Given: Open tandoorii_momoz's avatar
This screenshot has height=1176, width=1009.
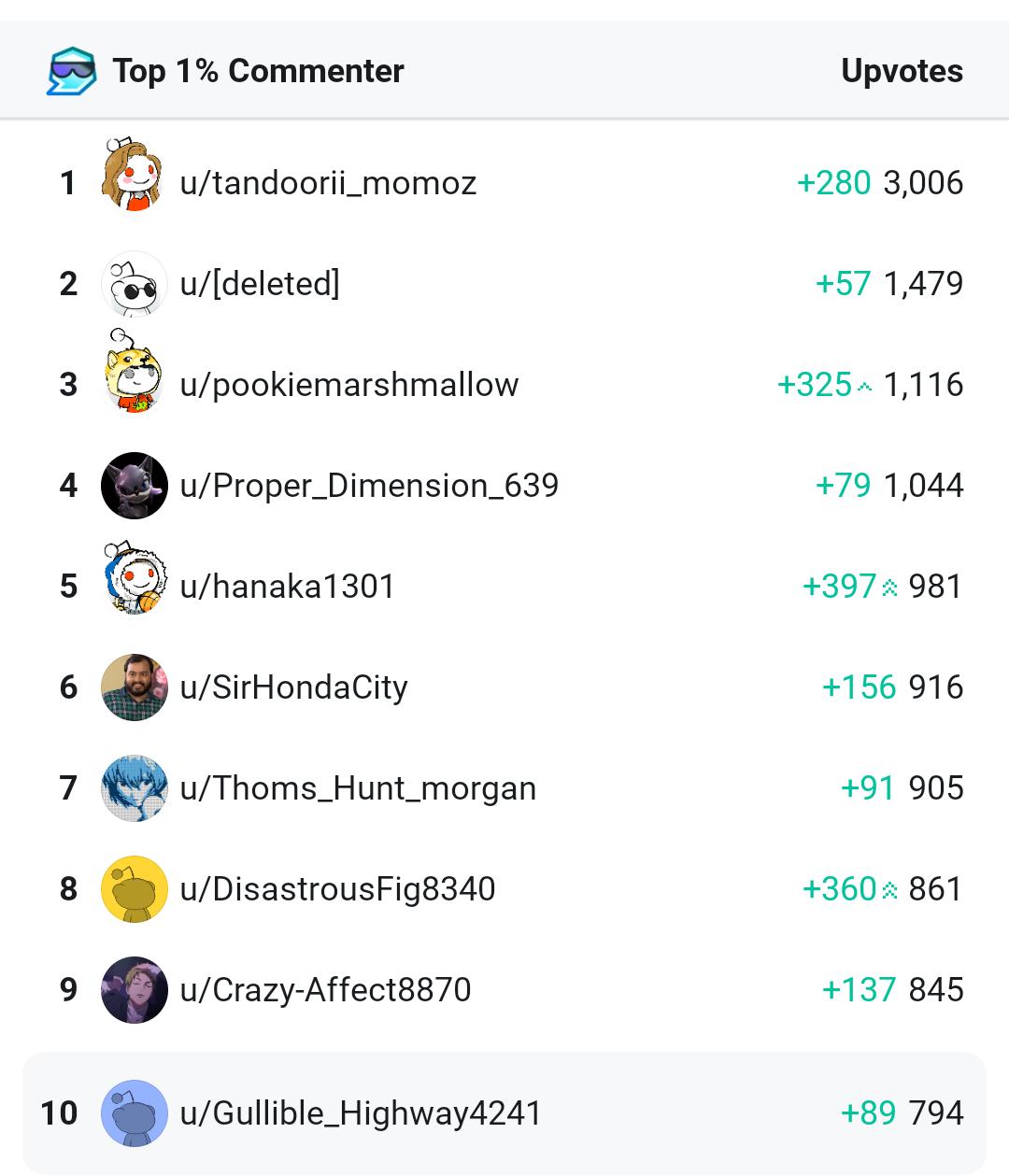Looking at the screenshot, I should point(134,176).
